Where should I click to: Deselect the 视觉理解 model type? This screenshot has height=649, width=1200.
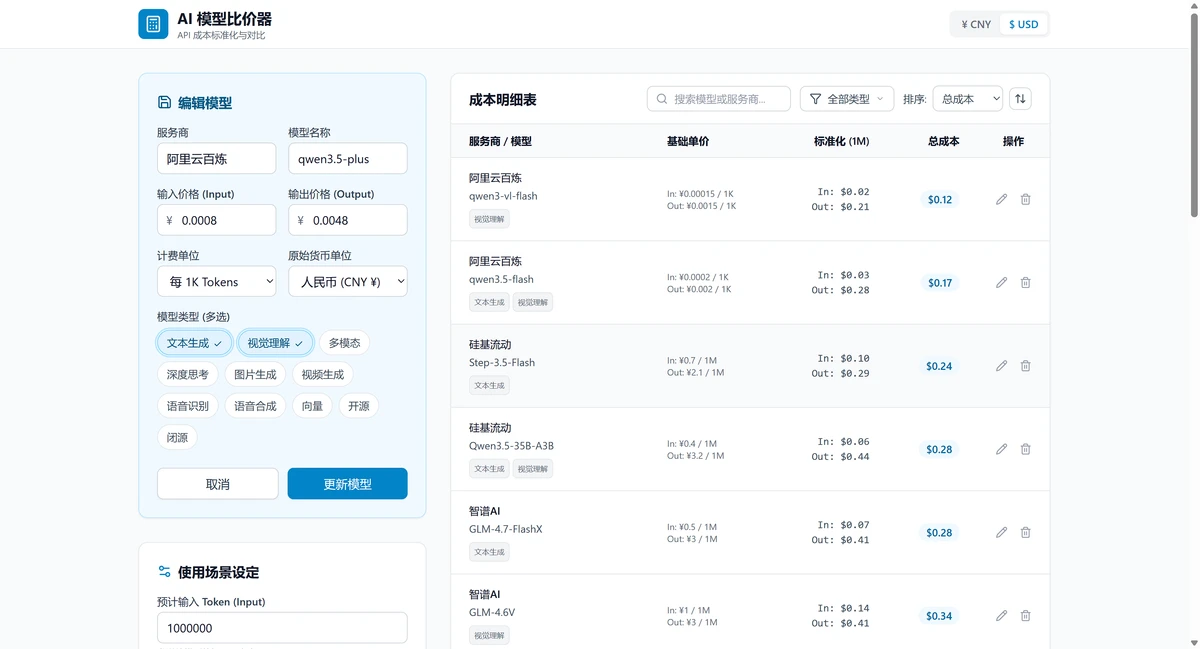(x=274, y=342)
